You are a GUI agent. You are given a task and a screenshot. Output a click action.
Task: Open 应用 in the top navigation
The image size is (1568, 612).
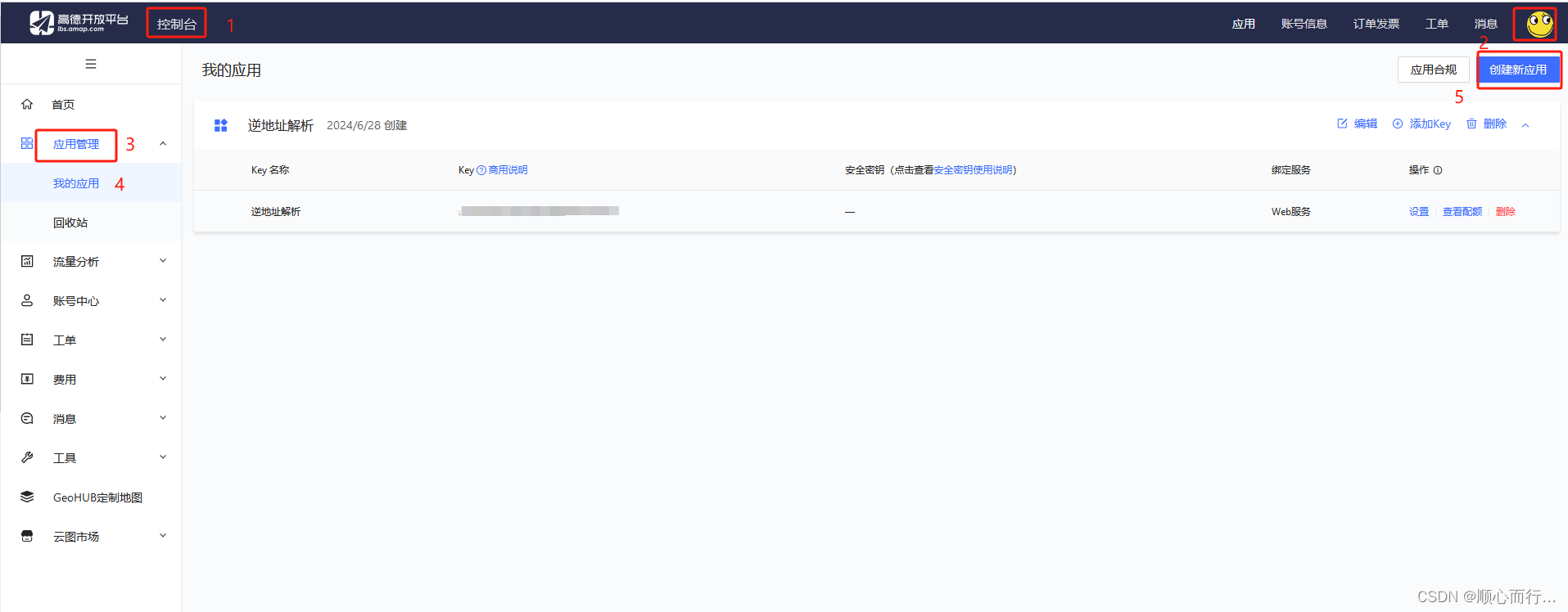tap(1243, 24)
